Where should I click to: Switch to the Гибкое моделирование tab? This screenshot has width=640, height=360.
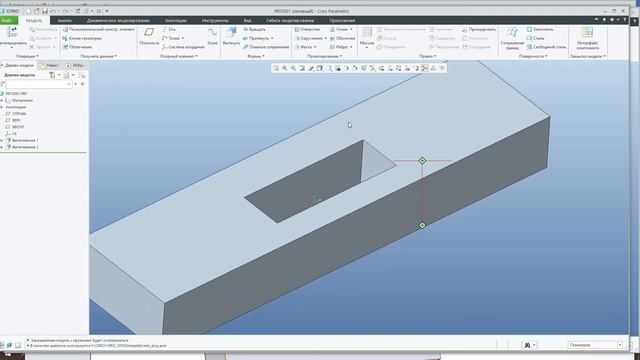point(290,20)
